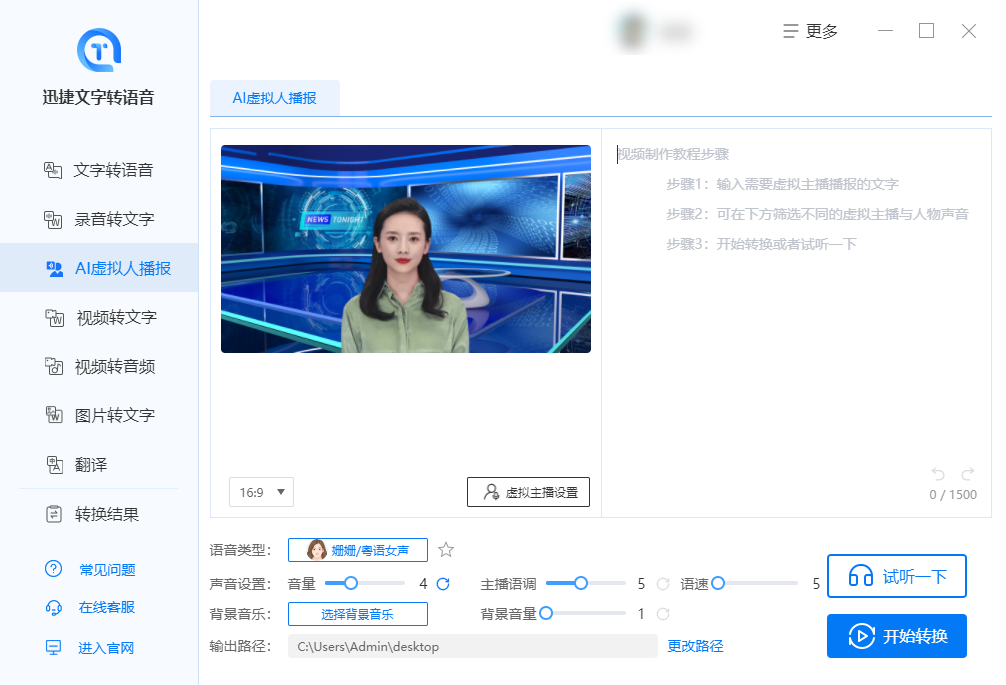
Task: Maximize the application window
Action: click(x=926, y=31)
